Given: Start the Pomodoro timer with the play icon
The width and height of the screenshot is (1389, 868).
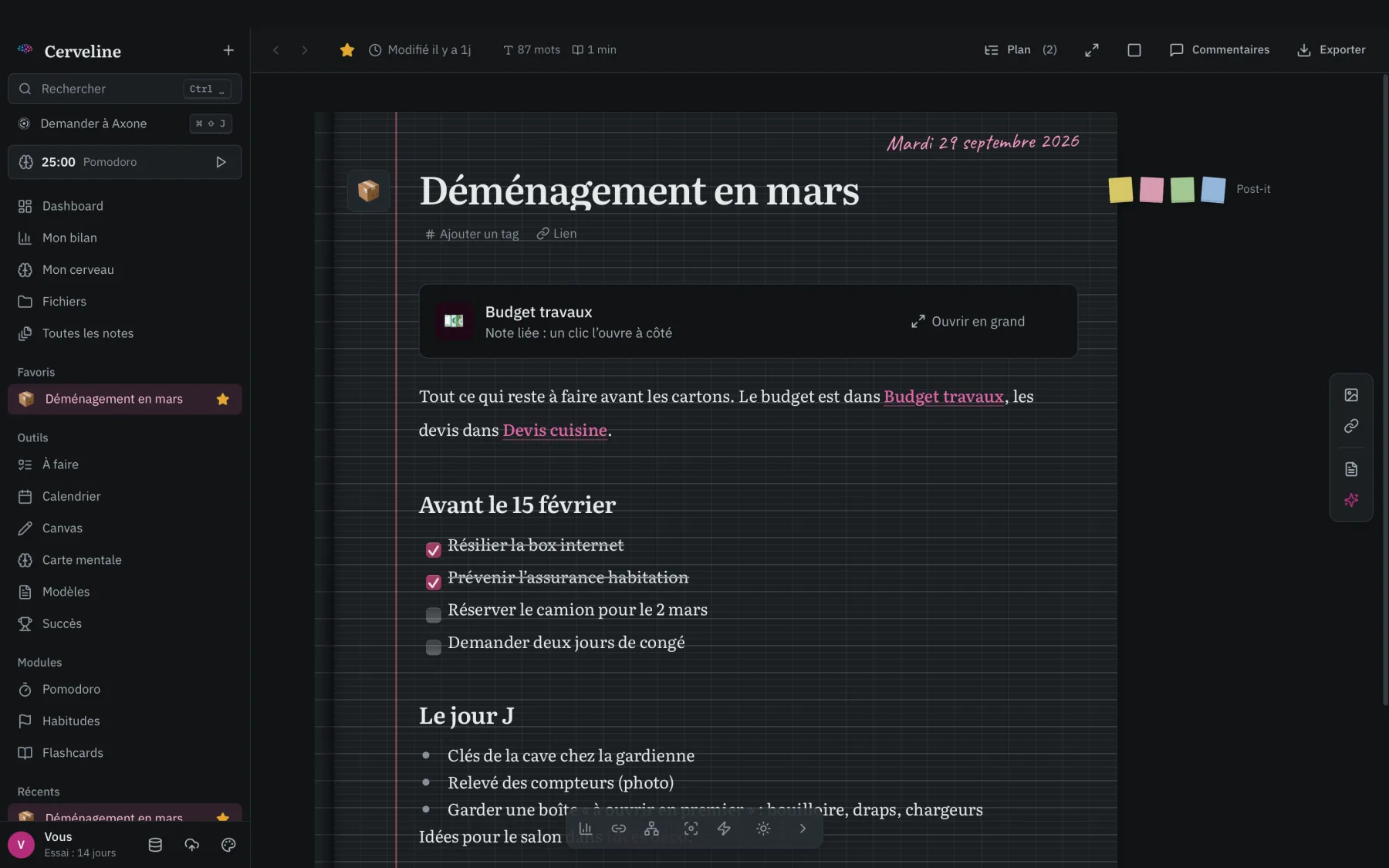Looking at the screenshot, I should tap(221, 162).
